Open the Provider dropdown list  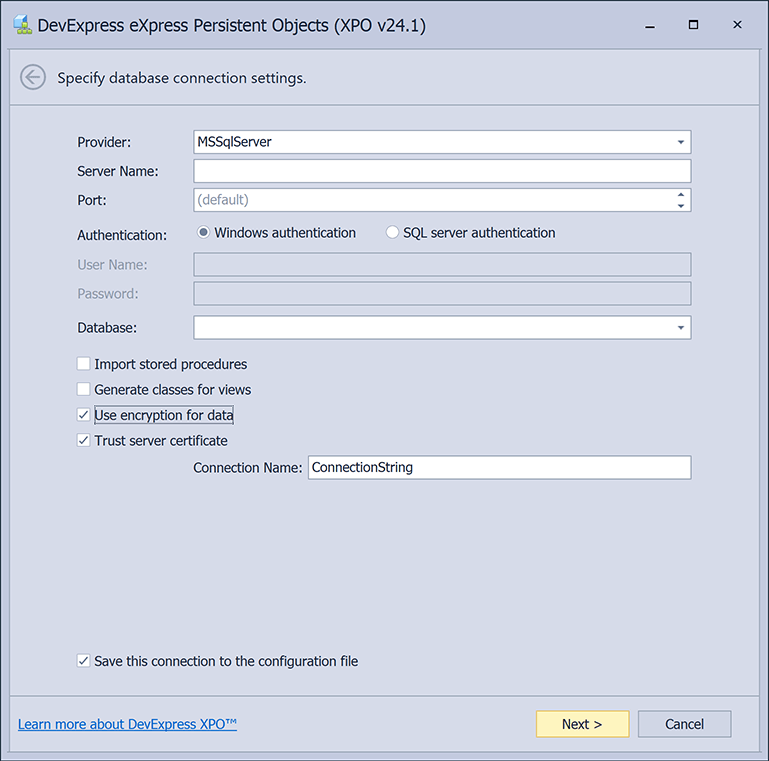[680, 142]
